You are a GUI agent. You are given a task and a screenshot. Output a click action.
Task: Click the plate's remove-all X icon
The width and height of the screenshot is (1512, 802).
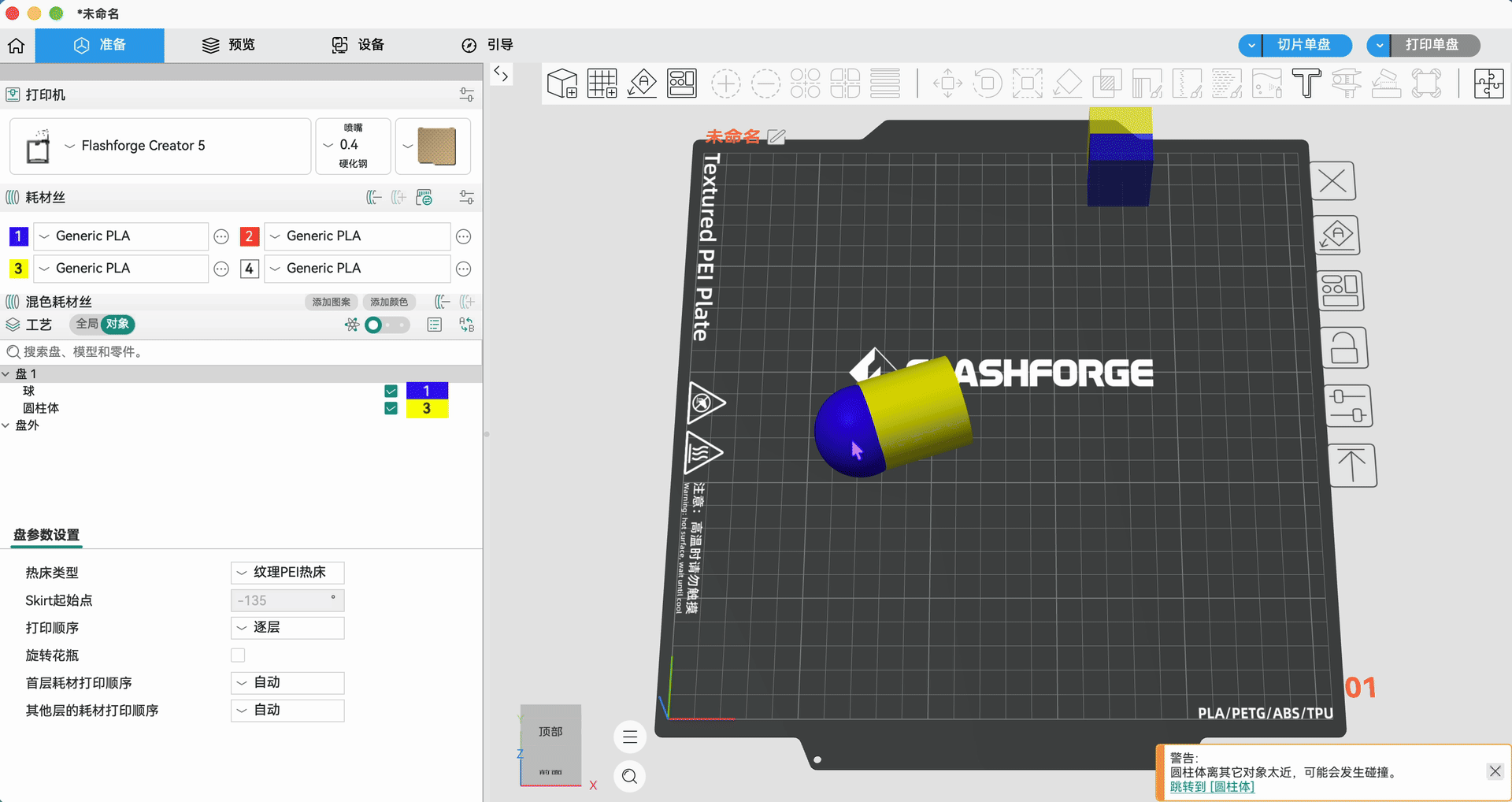(x=1332, y=181)
